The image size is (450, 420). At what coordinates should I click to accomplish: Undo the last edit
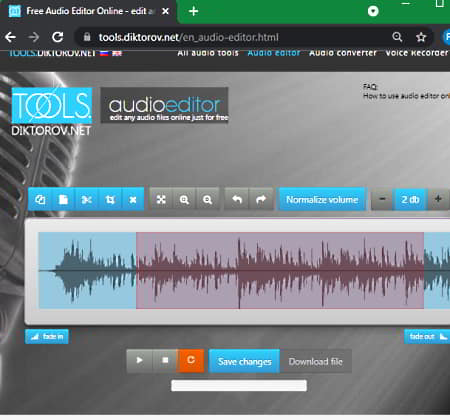click(x=237, y=199)
